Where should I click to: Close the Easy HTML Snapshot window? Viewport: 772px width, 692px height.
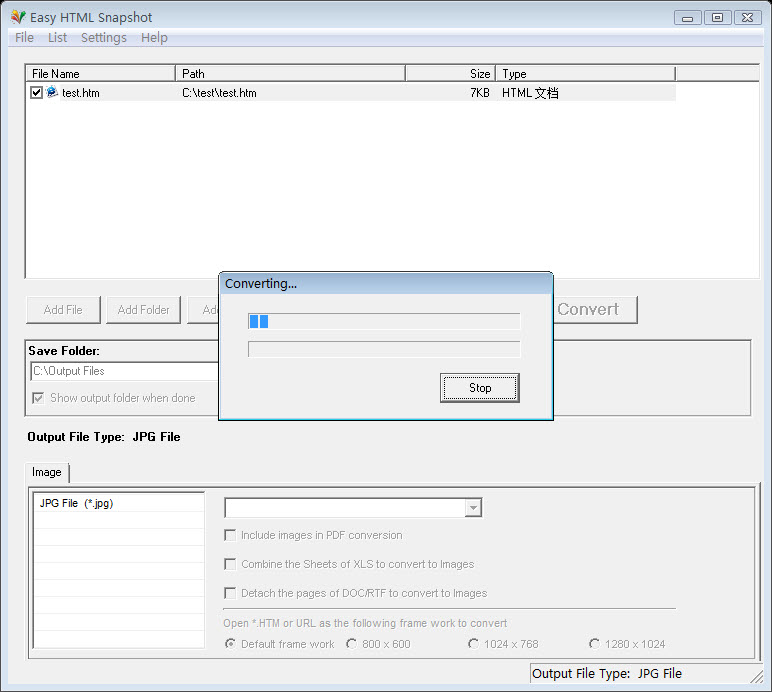(747, 18)
